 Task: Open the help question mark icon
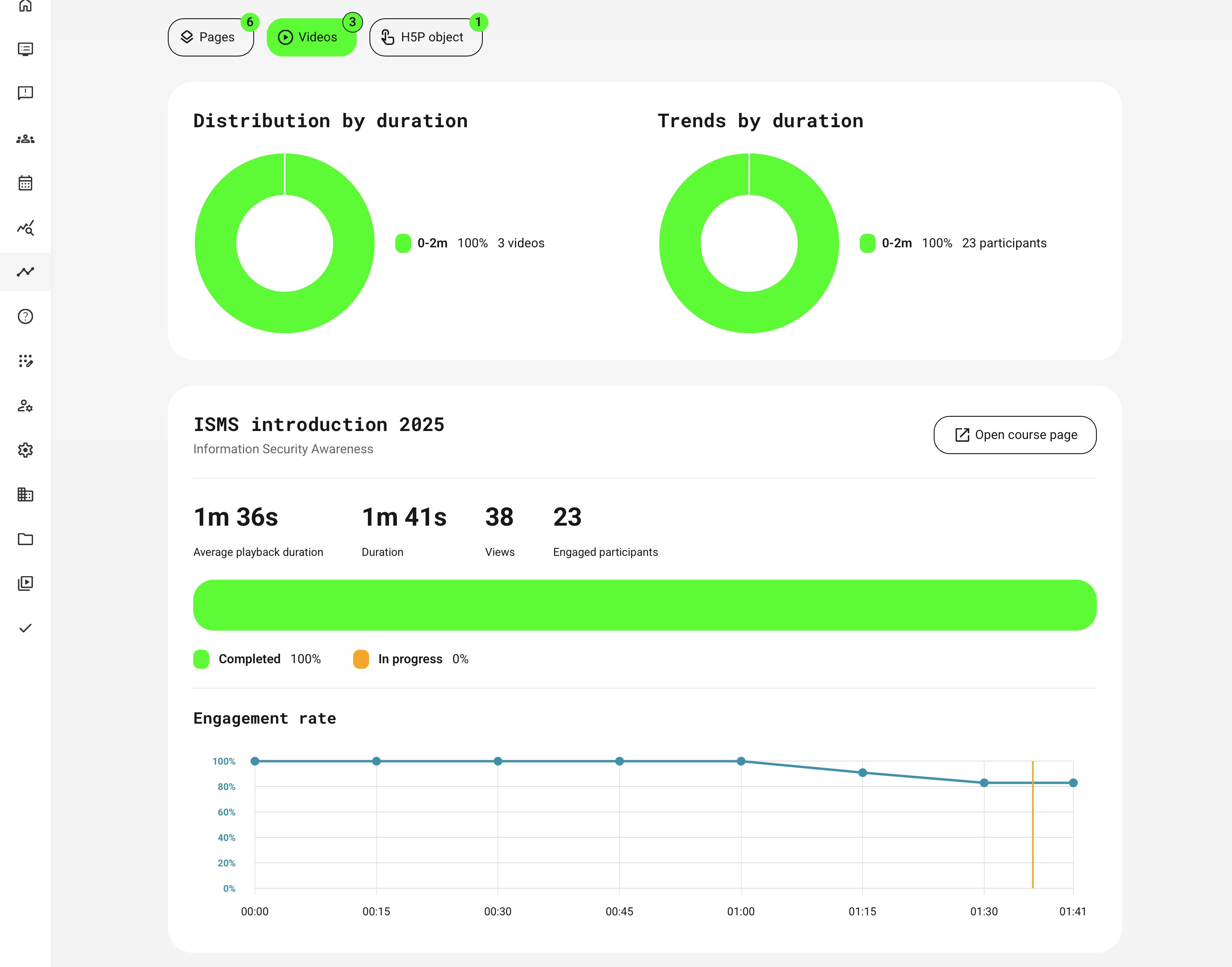(x=25, y=316)
